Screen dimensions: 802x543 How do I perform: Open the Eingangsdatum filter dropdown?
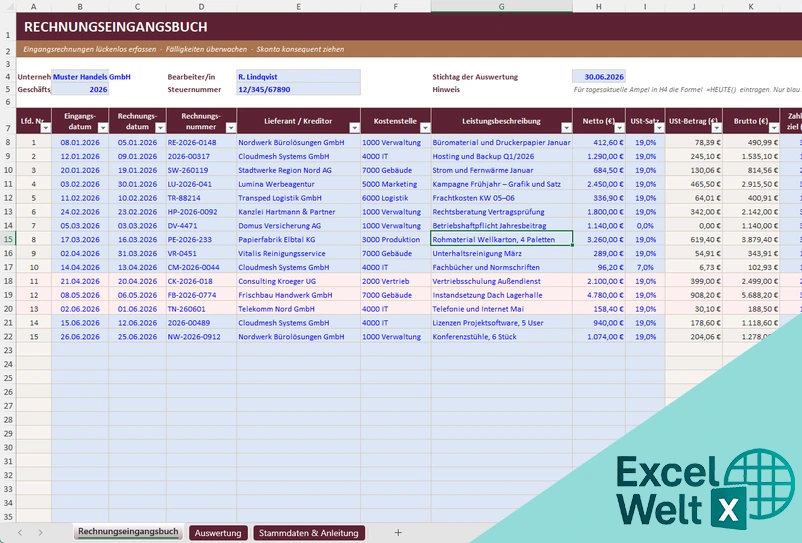[x=103, y=128]
